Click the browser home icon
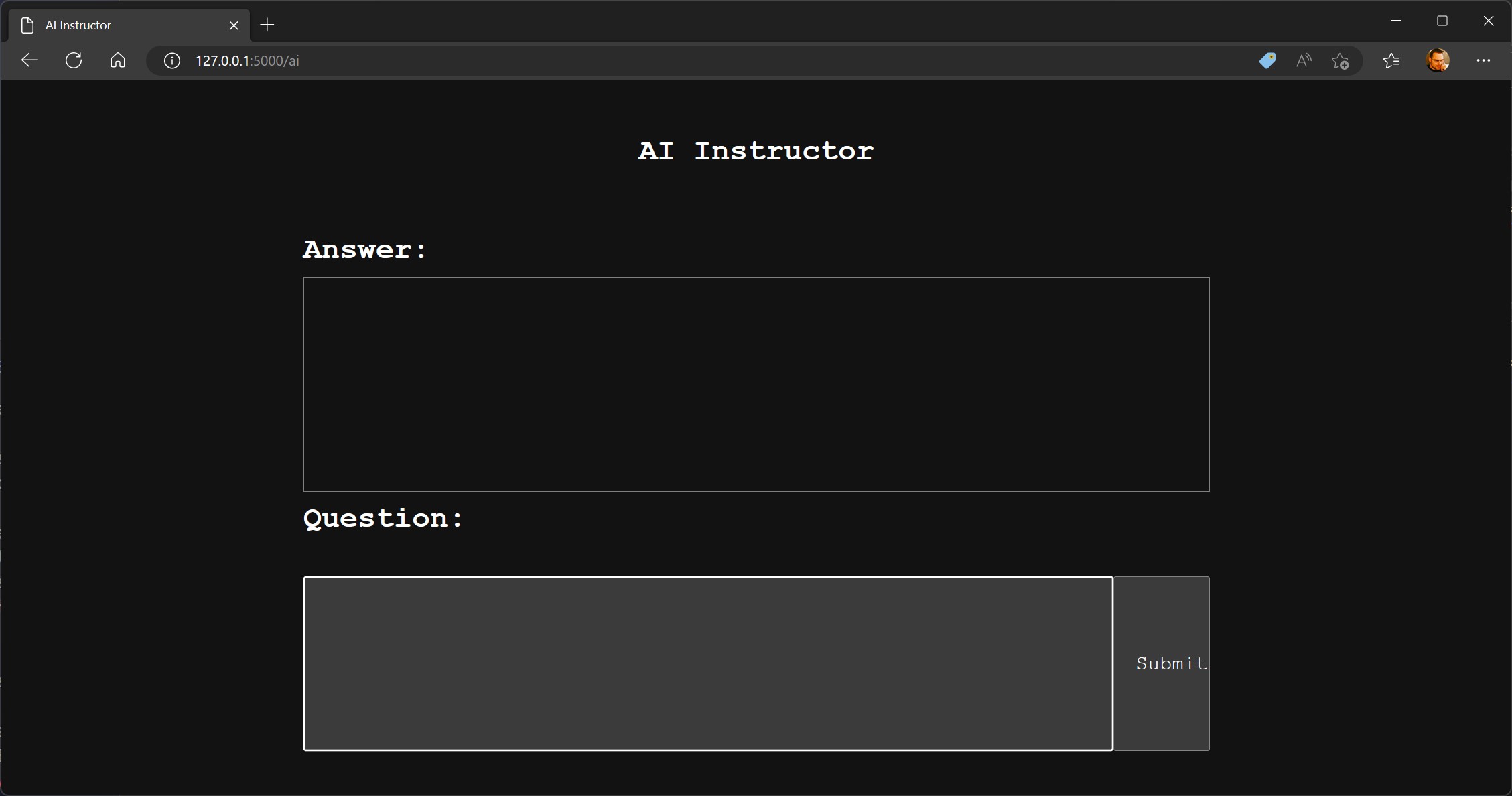The image size is (1512, 796). [117, 60]
